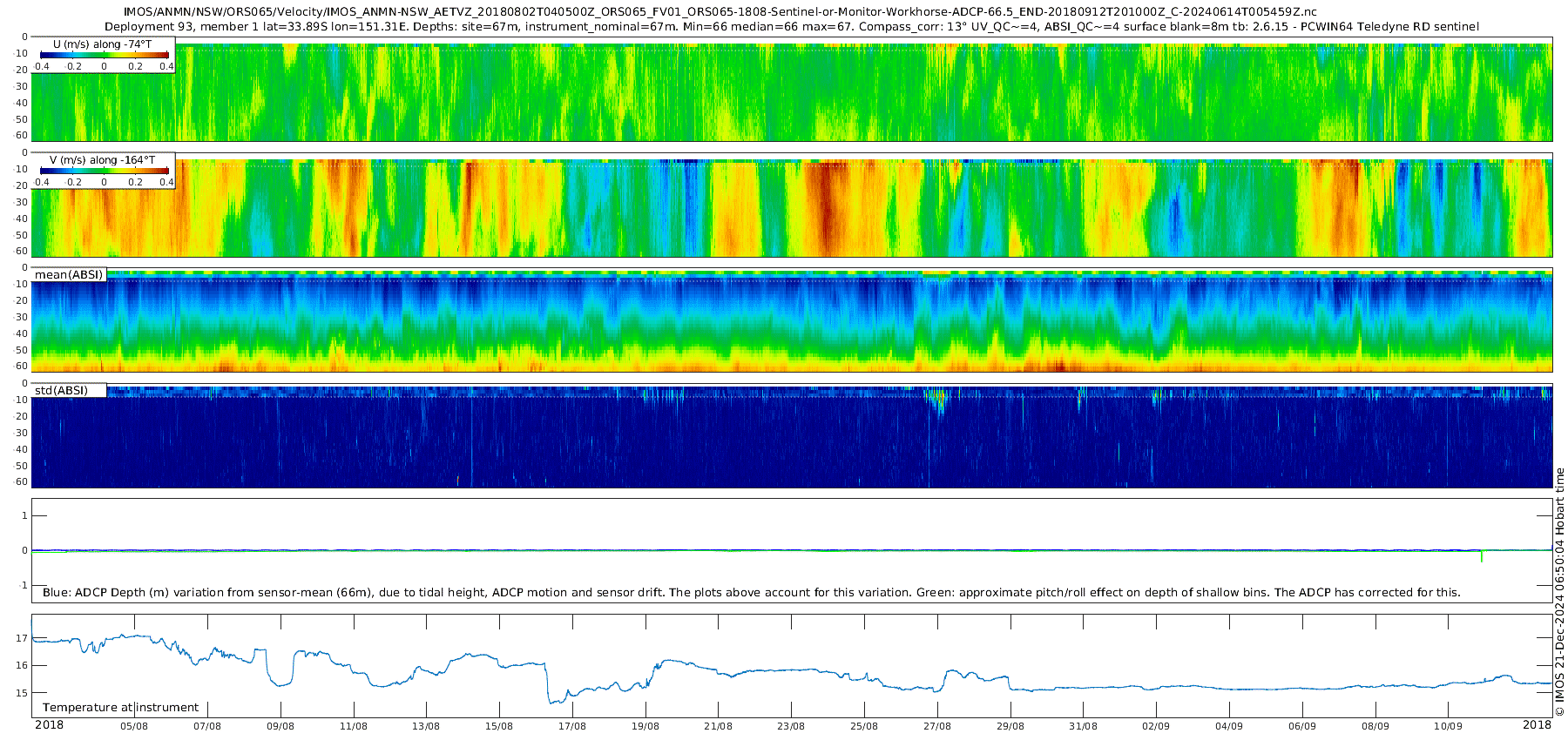
Task: Select the mean(ABSI) panel label
Action: pos(69,275)
